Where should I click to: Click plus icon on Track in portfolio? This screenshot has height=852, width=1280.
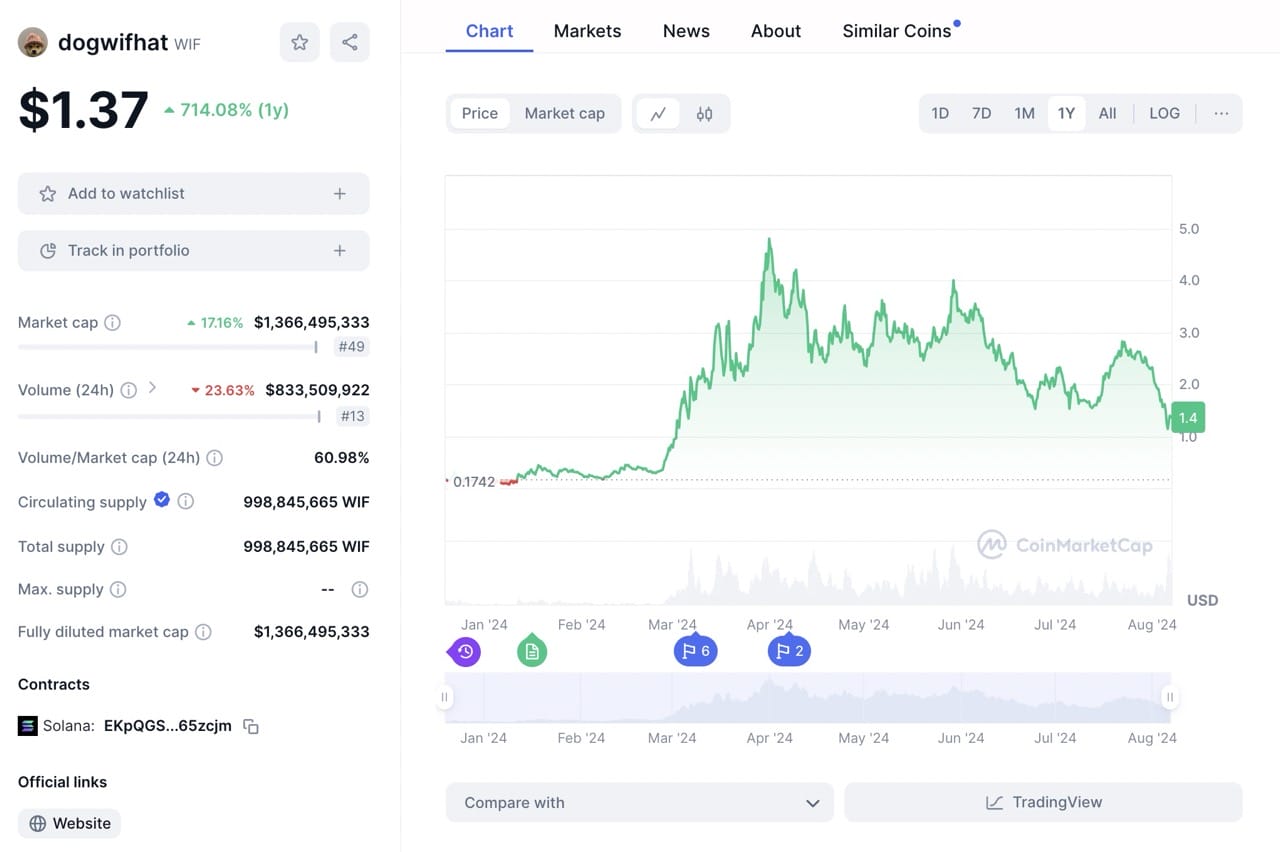340,251
